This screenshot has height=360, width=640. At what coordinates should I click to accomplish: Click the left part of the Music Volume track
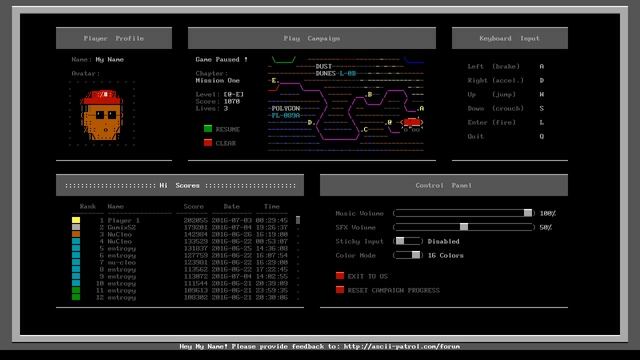pos(429,213)
